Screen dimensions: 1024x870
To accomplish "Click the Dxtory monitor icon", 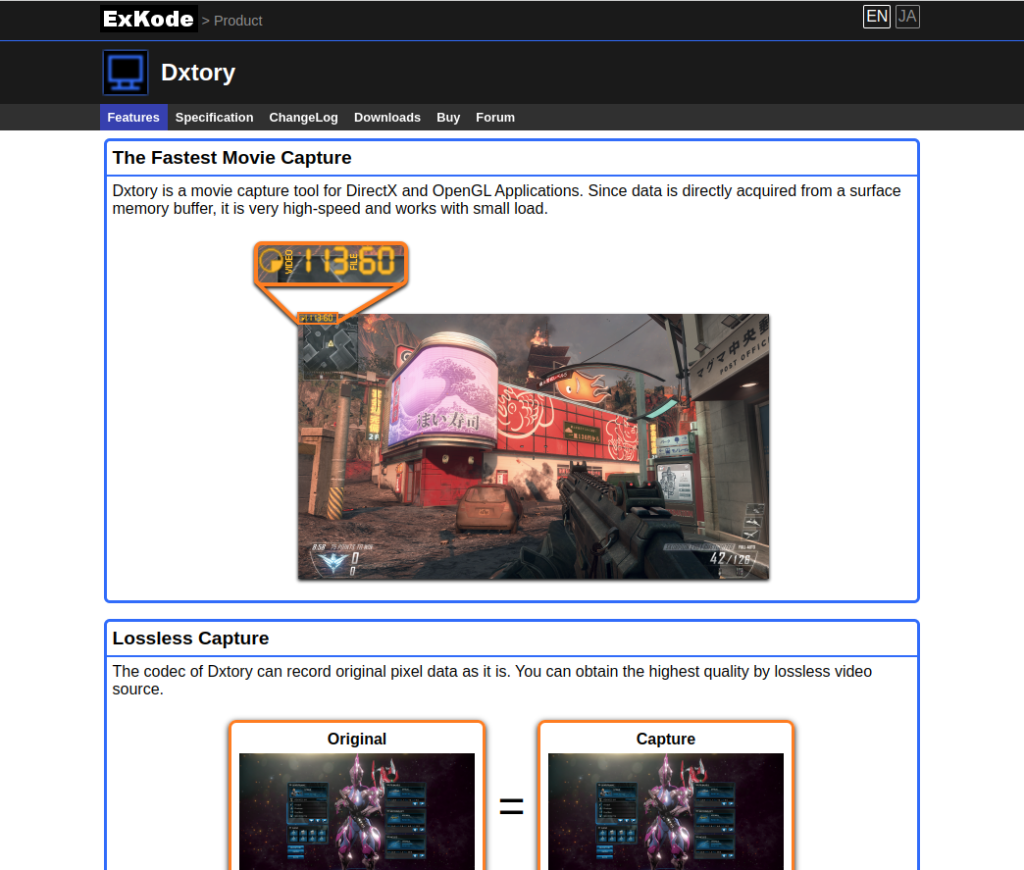I will tap(125, 73).
